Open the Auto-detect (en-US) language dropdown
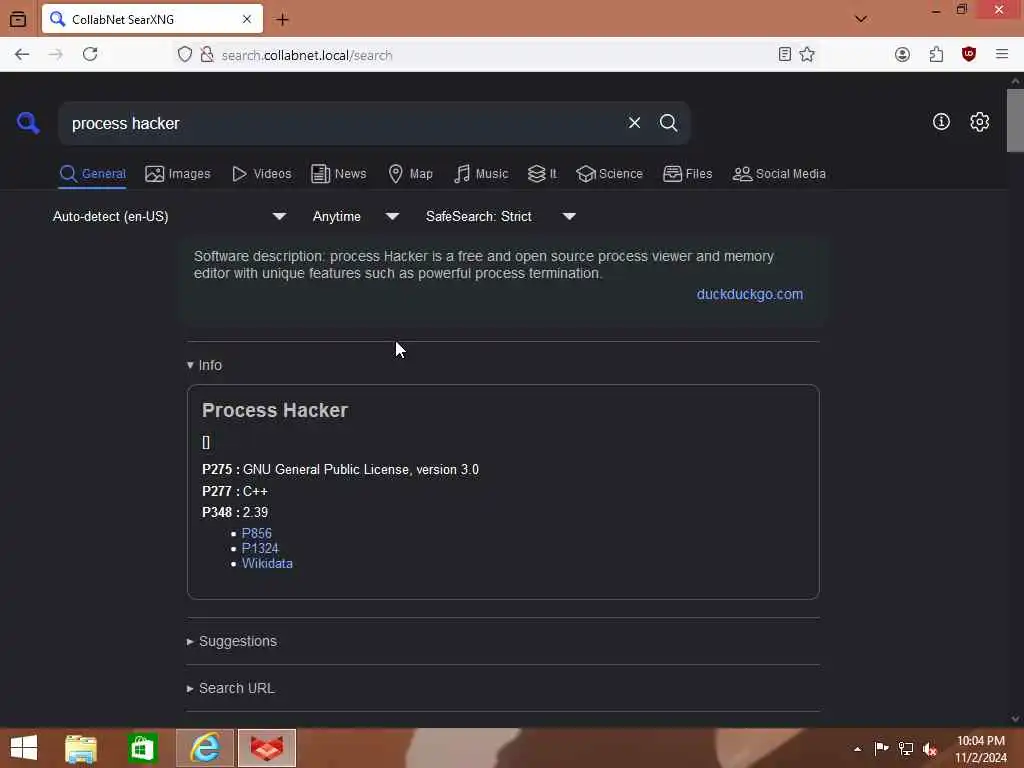 pyautogui.click(x=169, y=216)
